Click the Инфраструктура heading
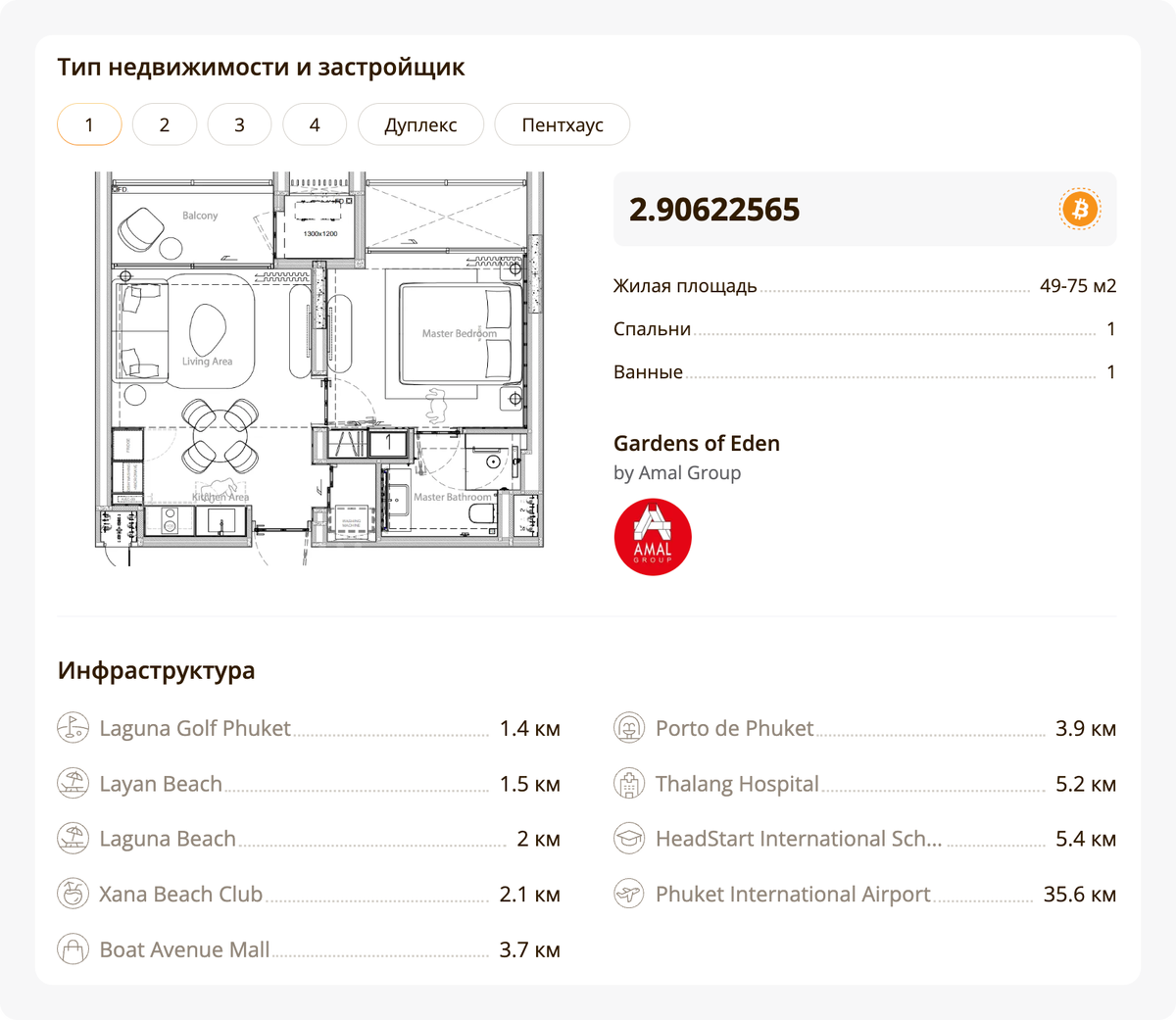Image resolution: width=1176 pixels, height=1020 pixels. click(156, 671)
